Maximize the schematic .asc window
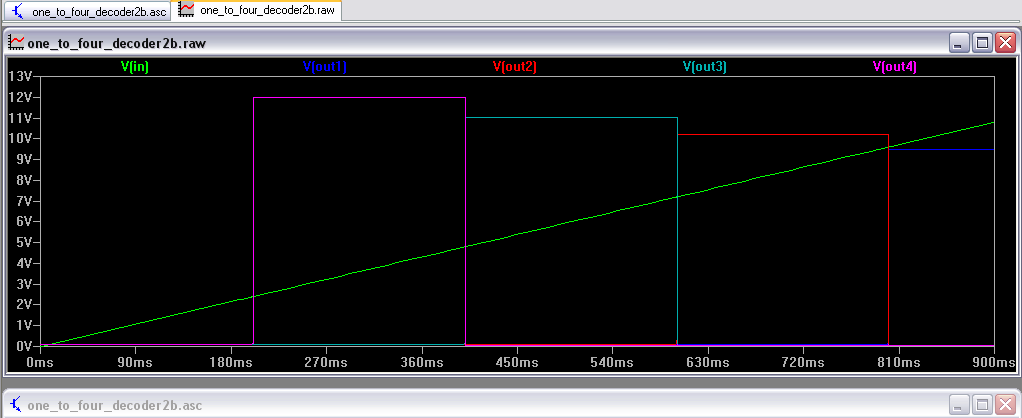 pyautogui.click(x=982, y=404)
